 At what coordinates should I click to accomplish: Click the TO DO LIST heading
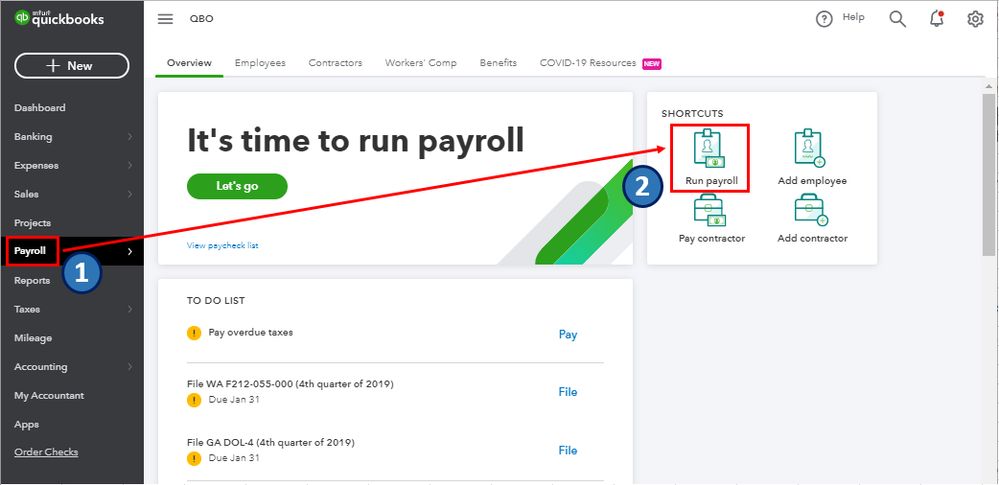point(216,300)
